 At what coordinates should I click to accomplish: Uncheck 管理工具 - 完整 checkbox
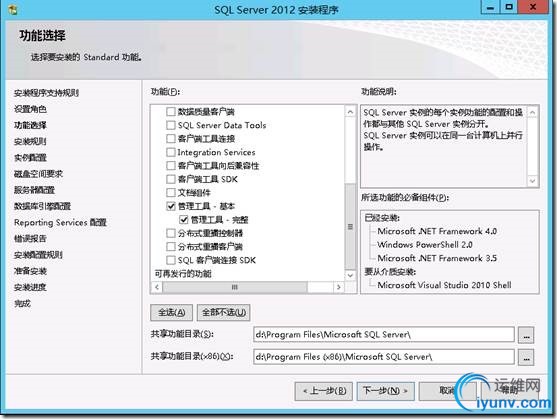184,220
